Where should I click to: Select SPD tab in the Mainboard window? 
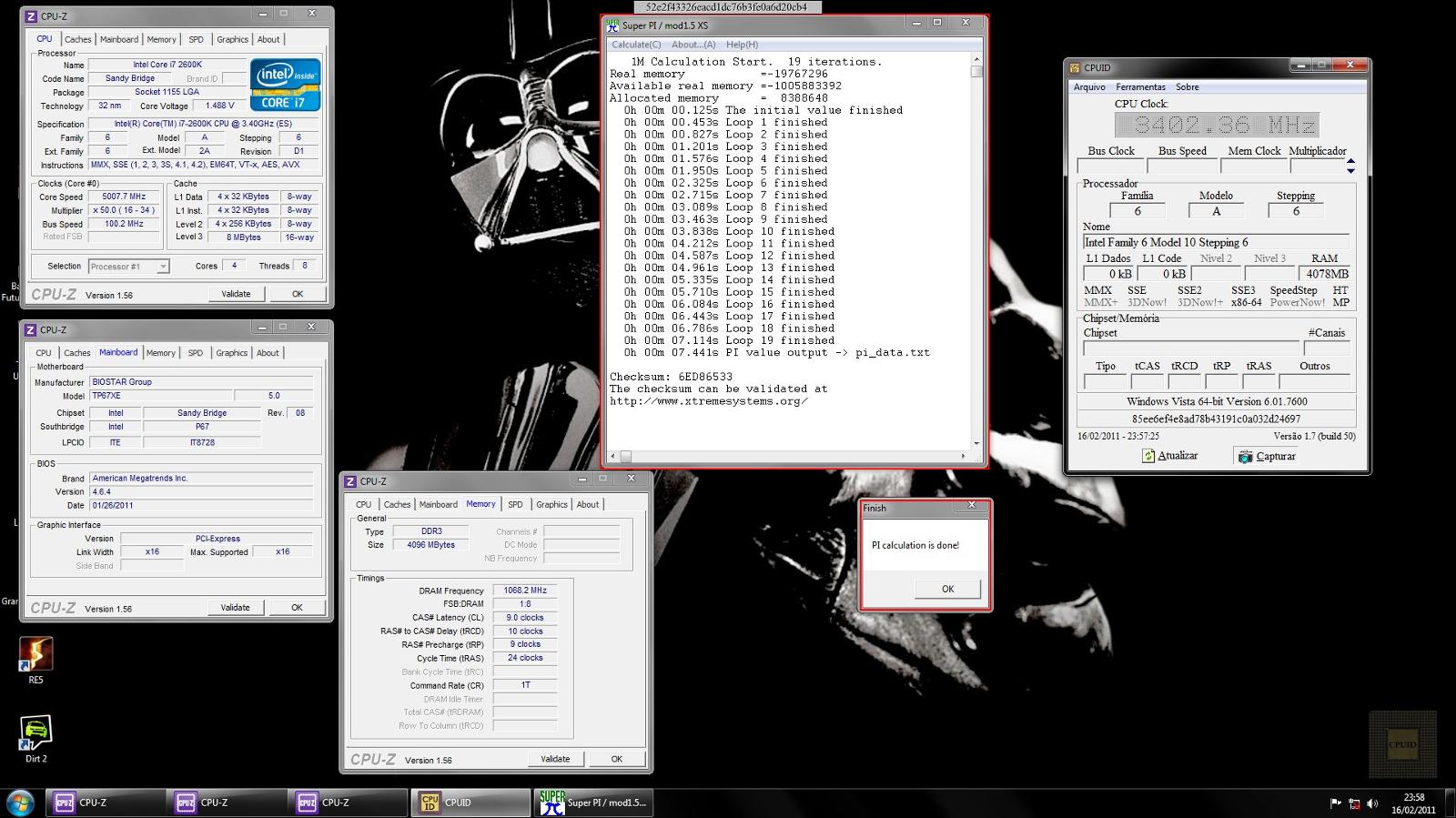tap(195, 353)
